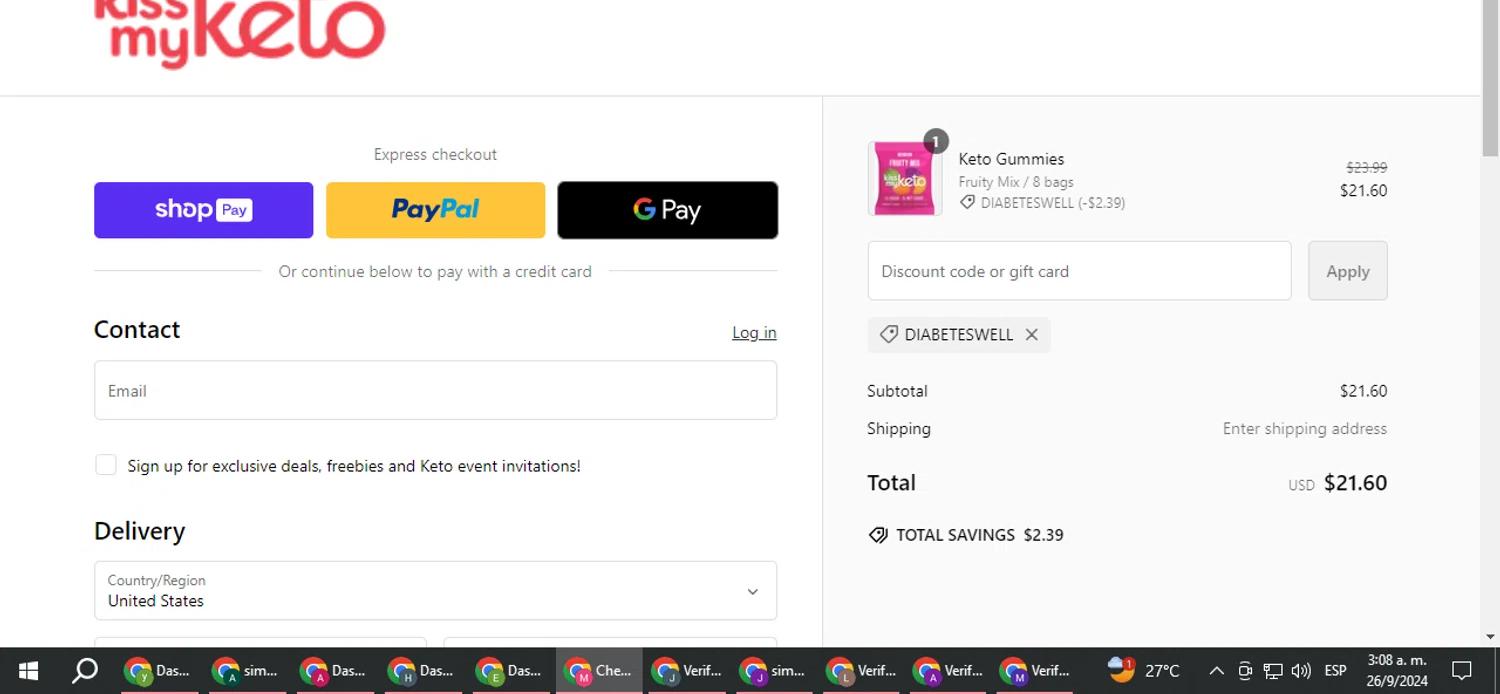This screenshot has height=694, width=1500.
Task: Enable exclusive deals and freebies signup checkbox
Action: [x=106, y=465]
